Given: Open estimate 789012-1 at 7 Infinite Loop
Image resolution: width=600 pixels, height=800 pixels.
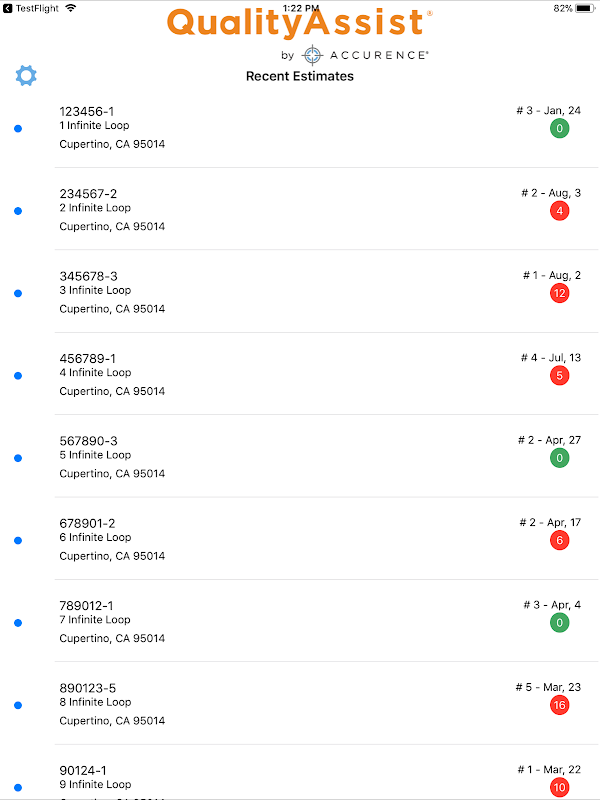Looking at the screenshot, I should point(327,621).
